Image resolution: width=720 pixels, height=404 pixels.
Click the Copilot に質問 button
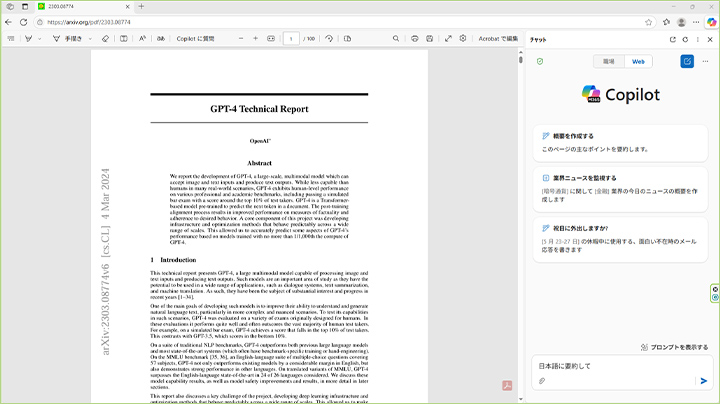[x=195, y=39]
